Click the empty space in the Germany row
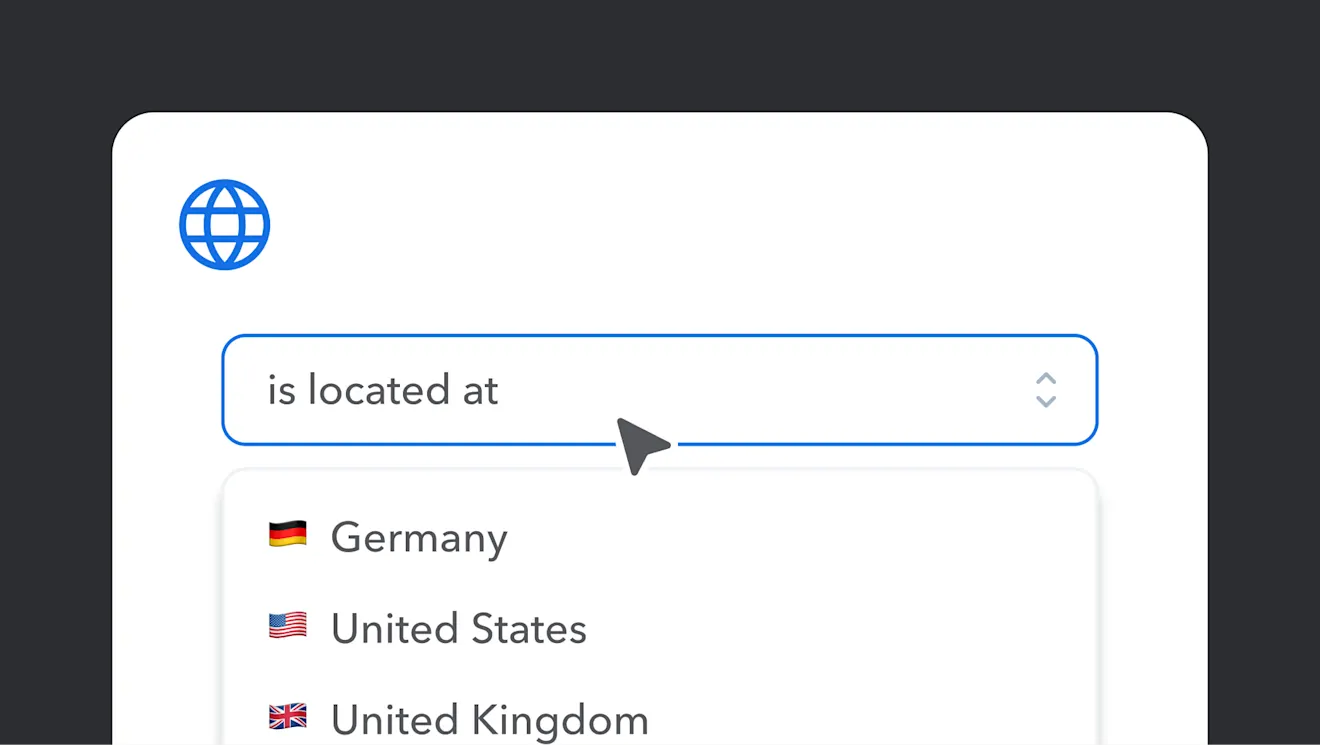Viewport: 1320px width, 745px height. tap(800, 538)
